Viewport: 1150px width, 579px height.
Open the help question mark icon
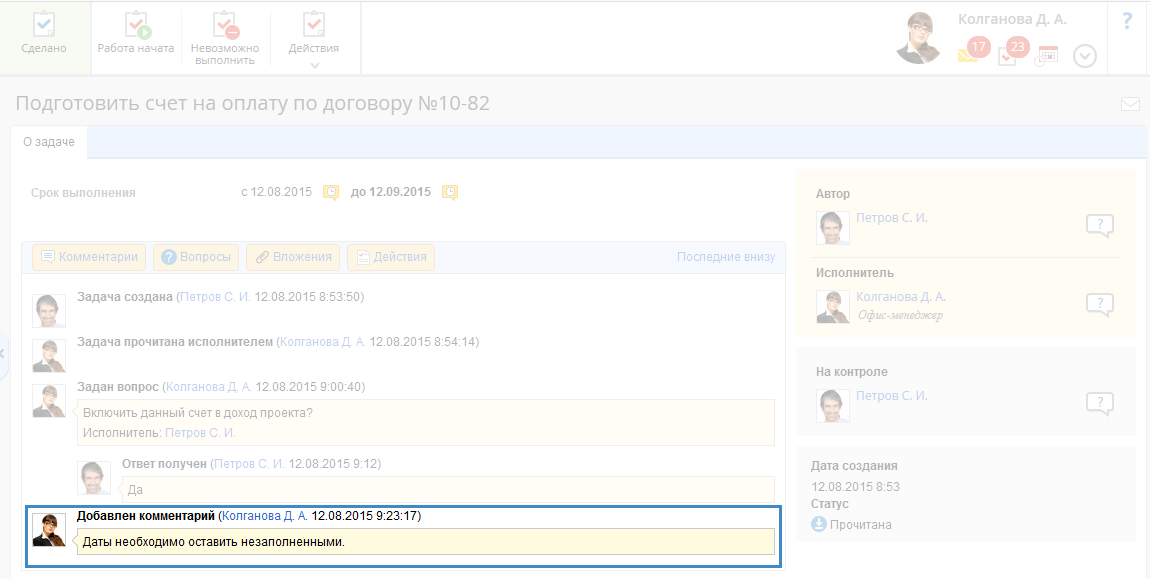tap(1127, 21)
